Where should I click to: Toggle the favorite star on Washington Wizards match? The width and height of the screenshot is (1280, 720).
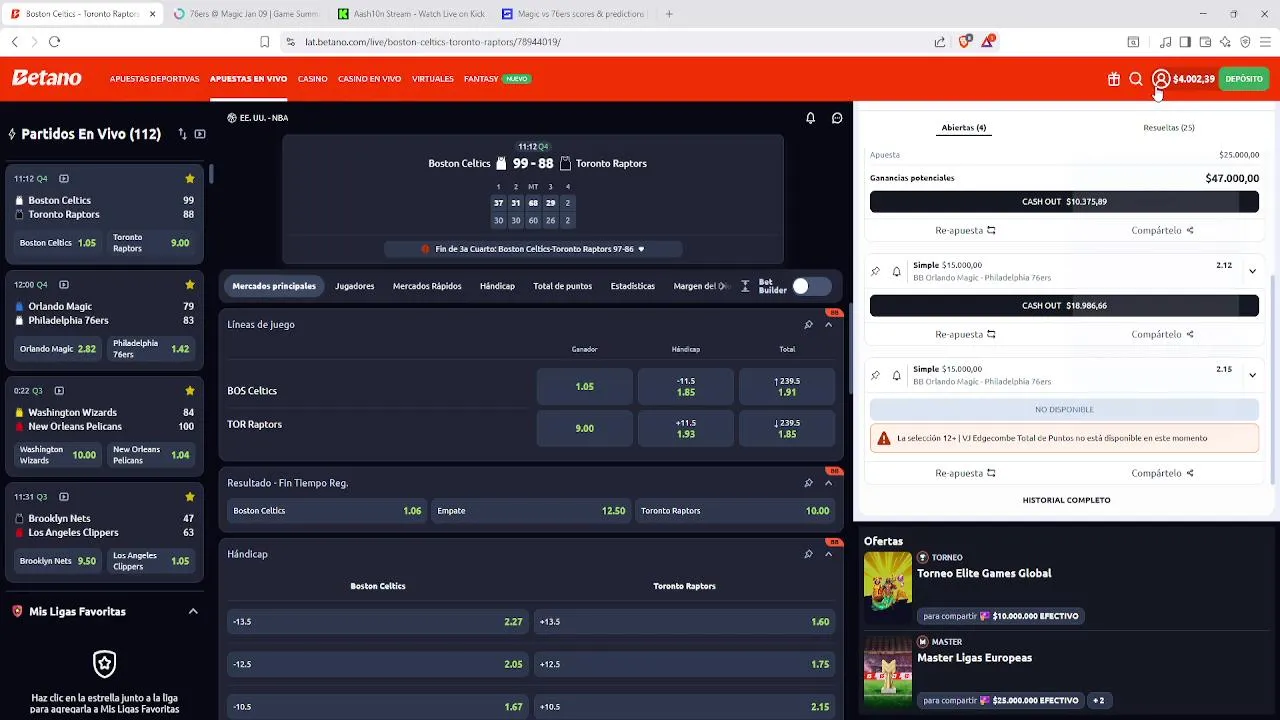pos(190,391)
